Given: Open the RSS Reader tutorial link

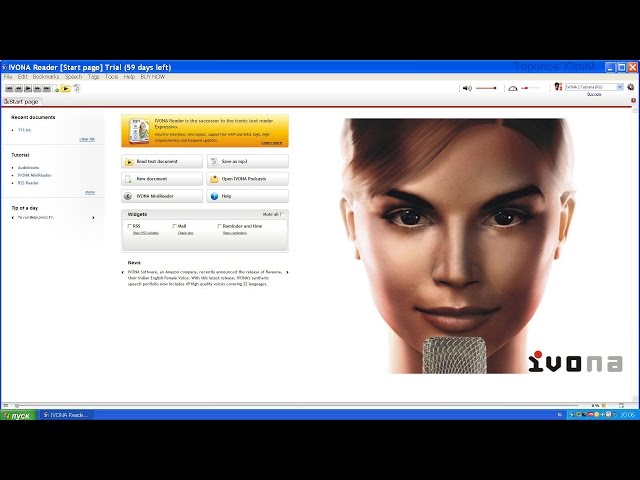Looking at the screenshot, I should coord(28,183).
